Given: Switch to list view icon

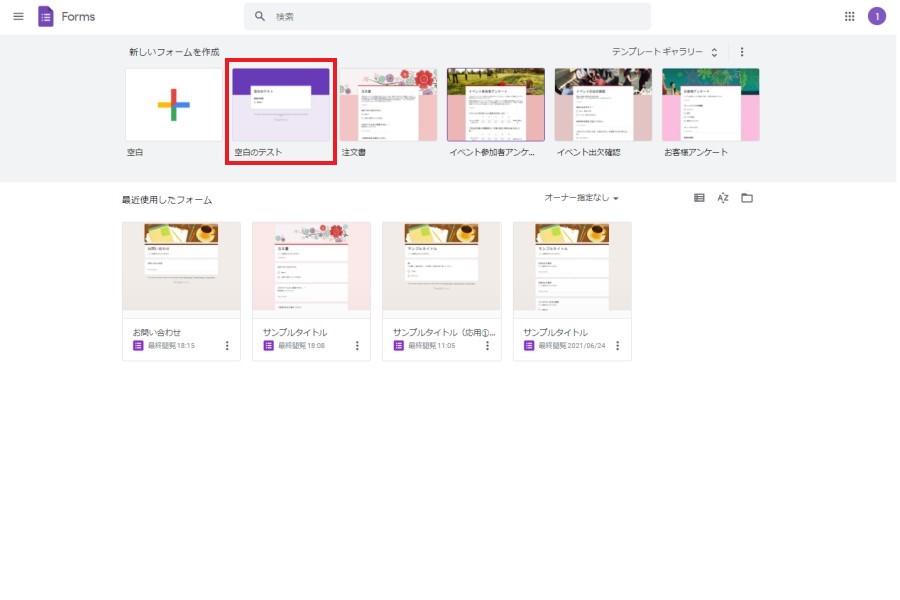Looking at the screenshot, I should pos(699,198).
